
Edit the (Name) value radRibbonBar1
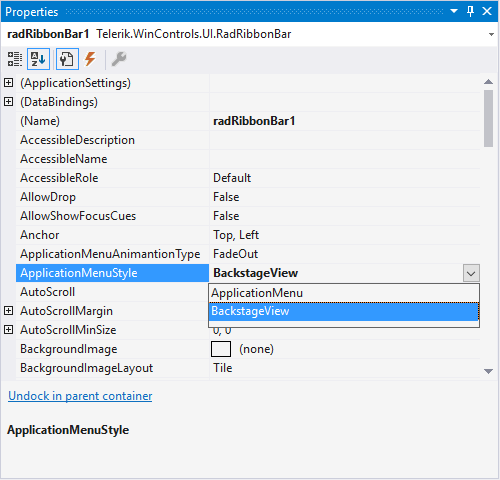[345, 121]
